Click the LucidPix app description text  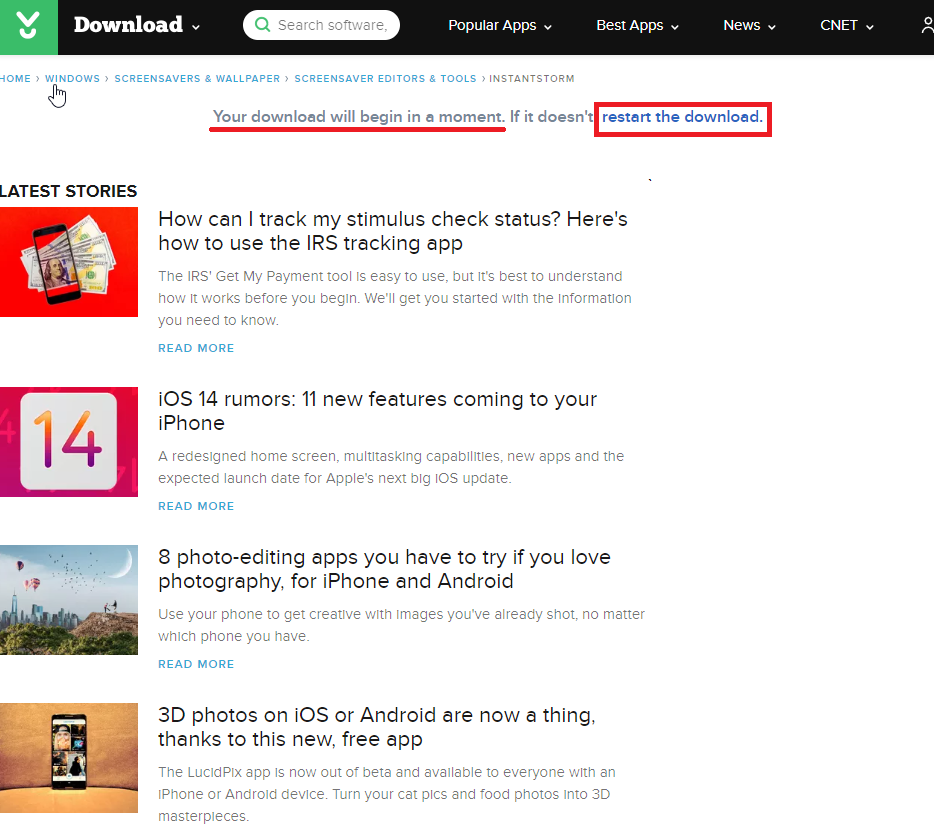point(387,794)
